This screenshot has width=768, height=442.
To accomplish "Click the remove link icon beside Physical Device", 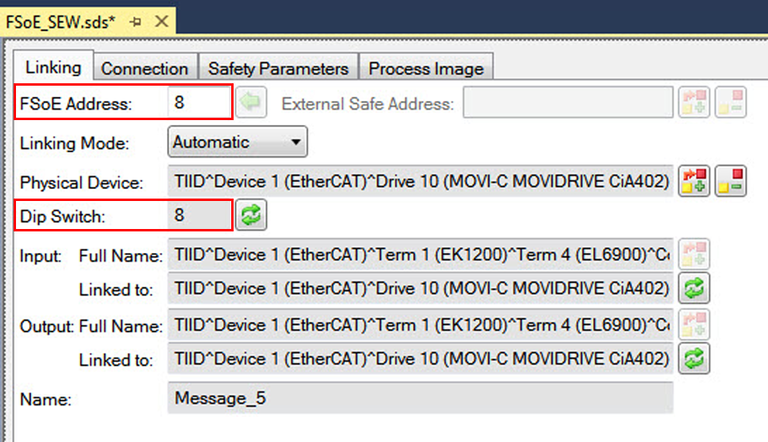I will click(x=731, y=181).
